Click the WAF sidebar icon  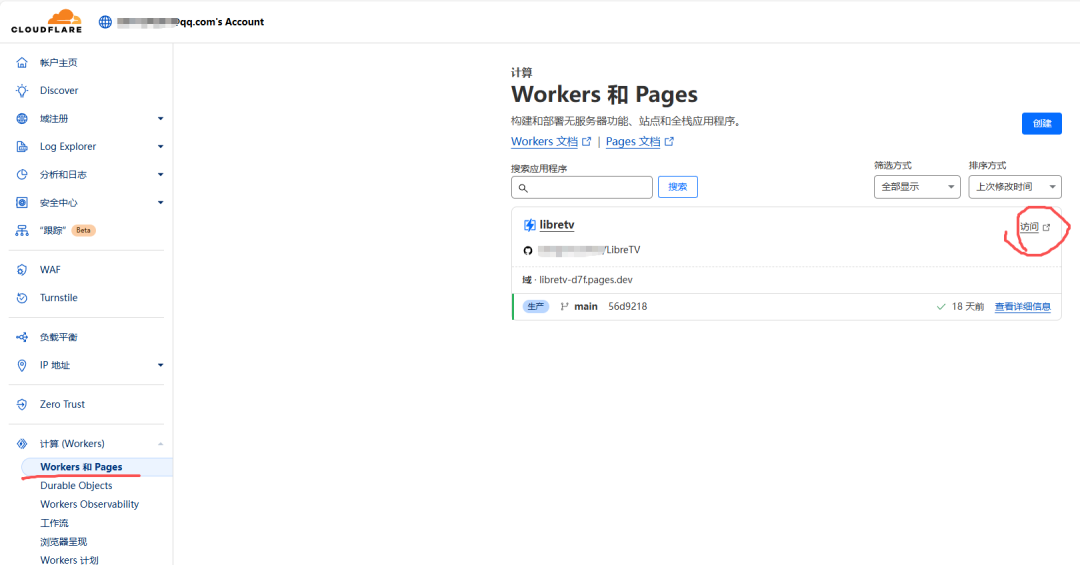[x=22, y=270]
